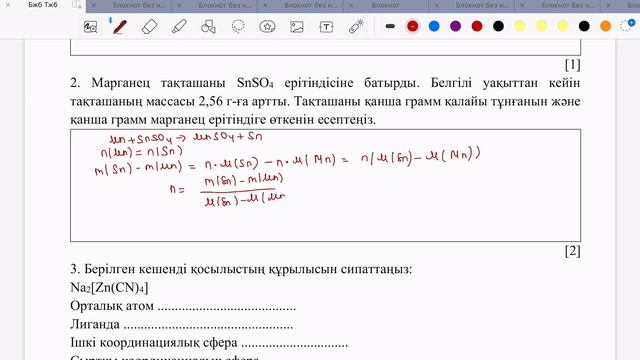Add a new color preset
This screenshot has width=640, height=360.
pos(628,25)
